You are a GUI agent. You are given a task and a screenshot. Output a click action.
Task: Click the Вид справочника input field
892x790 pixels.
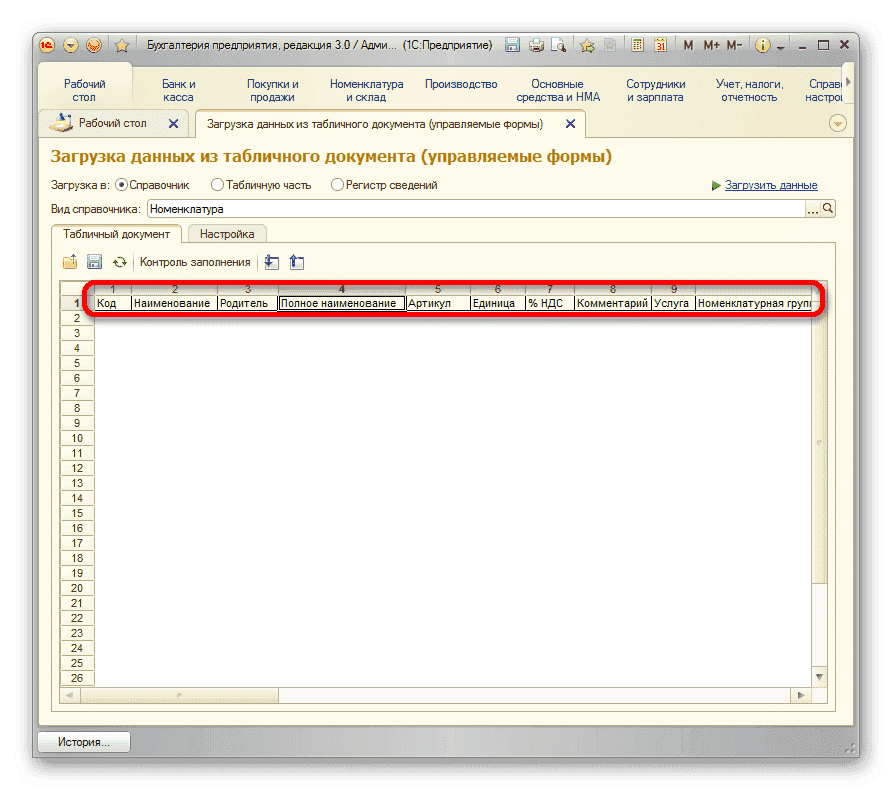click(475, 209)
